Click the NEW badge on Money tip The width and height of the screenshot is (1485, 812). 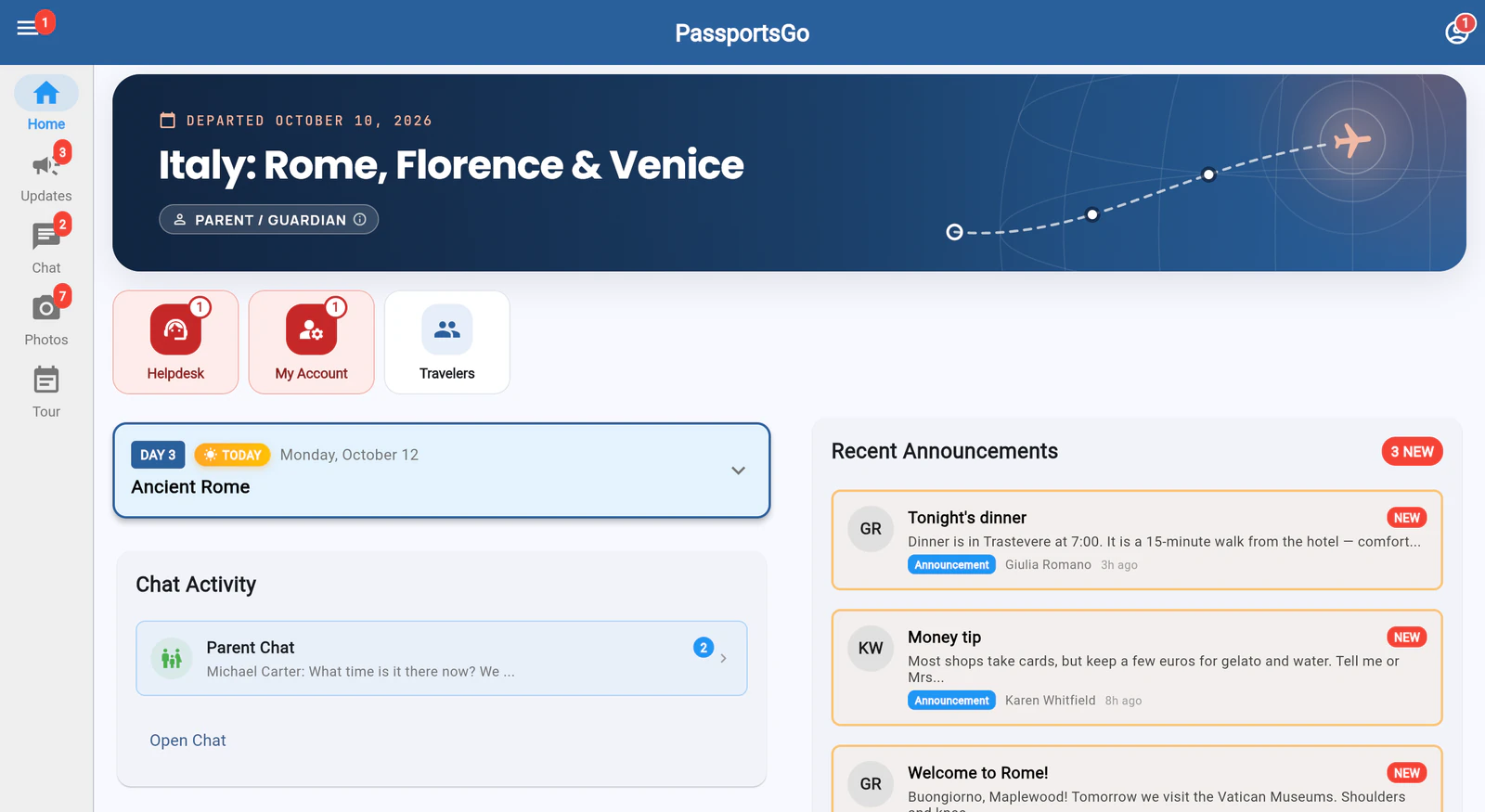[1406, 638]
